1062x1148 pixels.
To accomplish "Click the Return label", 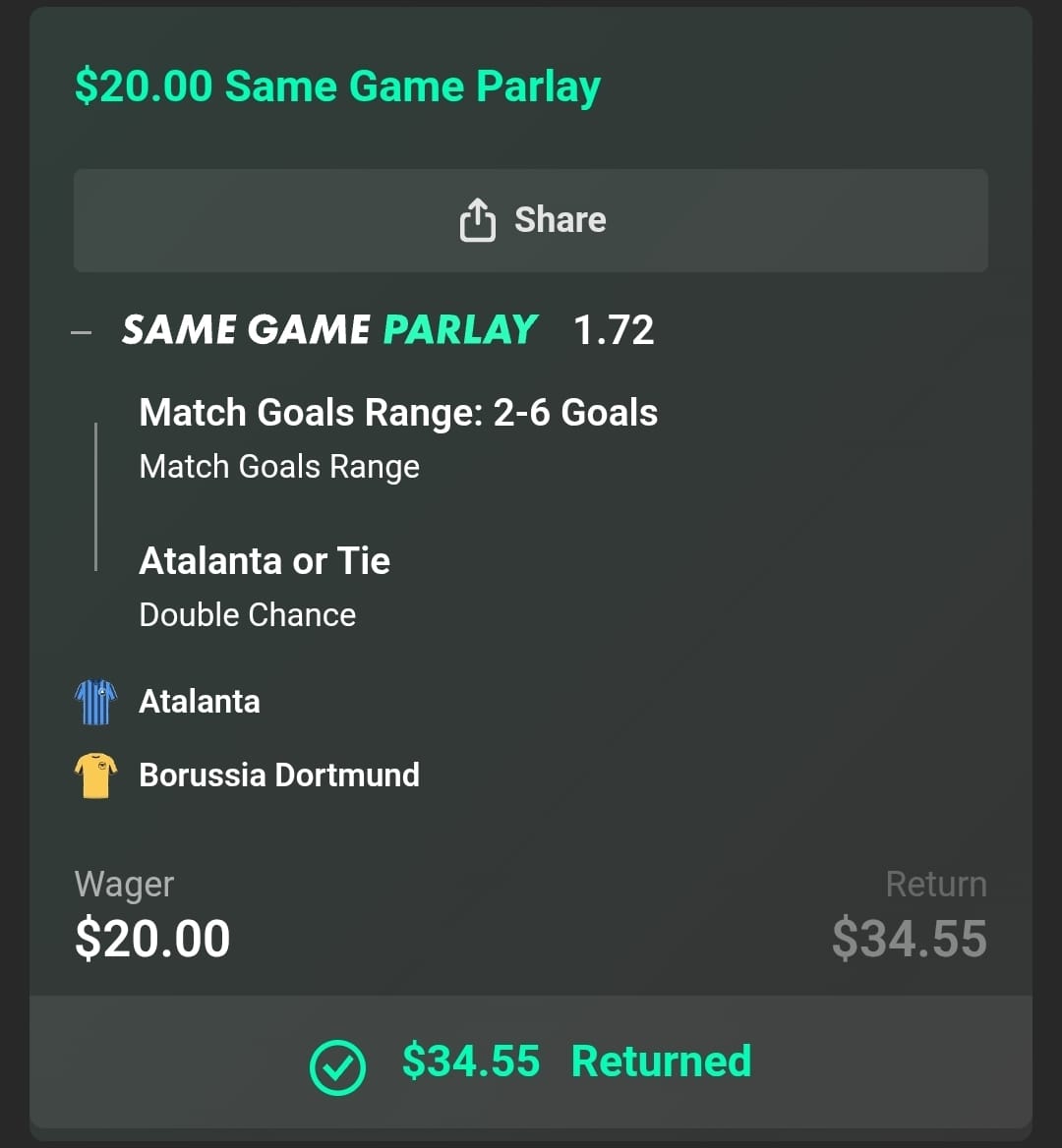I will click(935, 885).
